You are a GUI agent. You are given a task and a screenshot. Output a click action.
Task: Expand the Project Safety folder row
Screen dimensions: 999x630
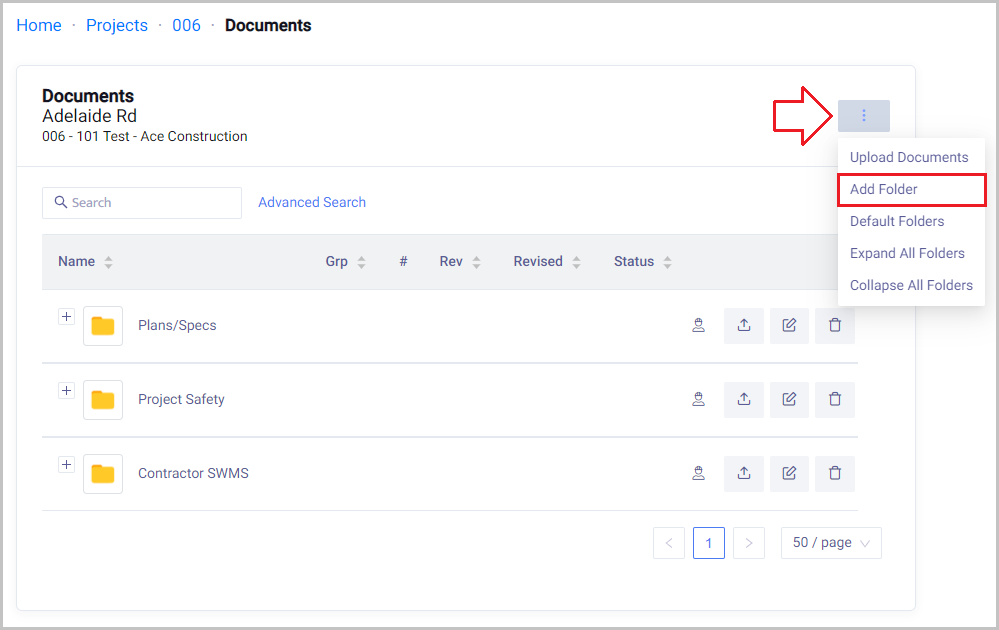click(x=66, y=391)
